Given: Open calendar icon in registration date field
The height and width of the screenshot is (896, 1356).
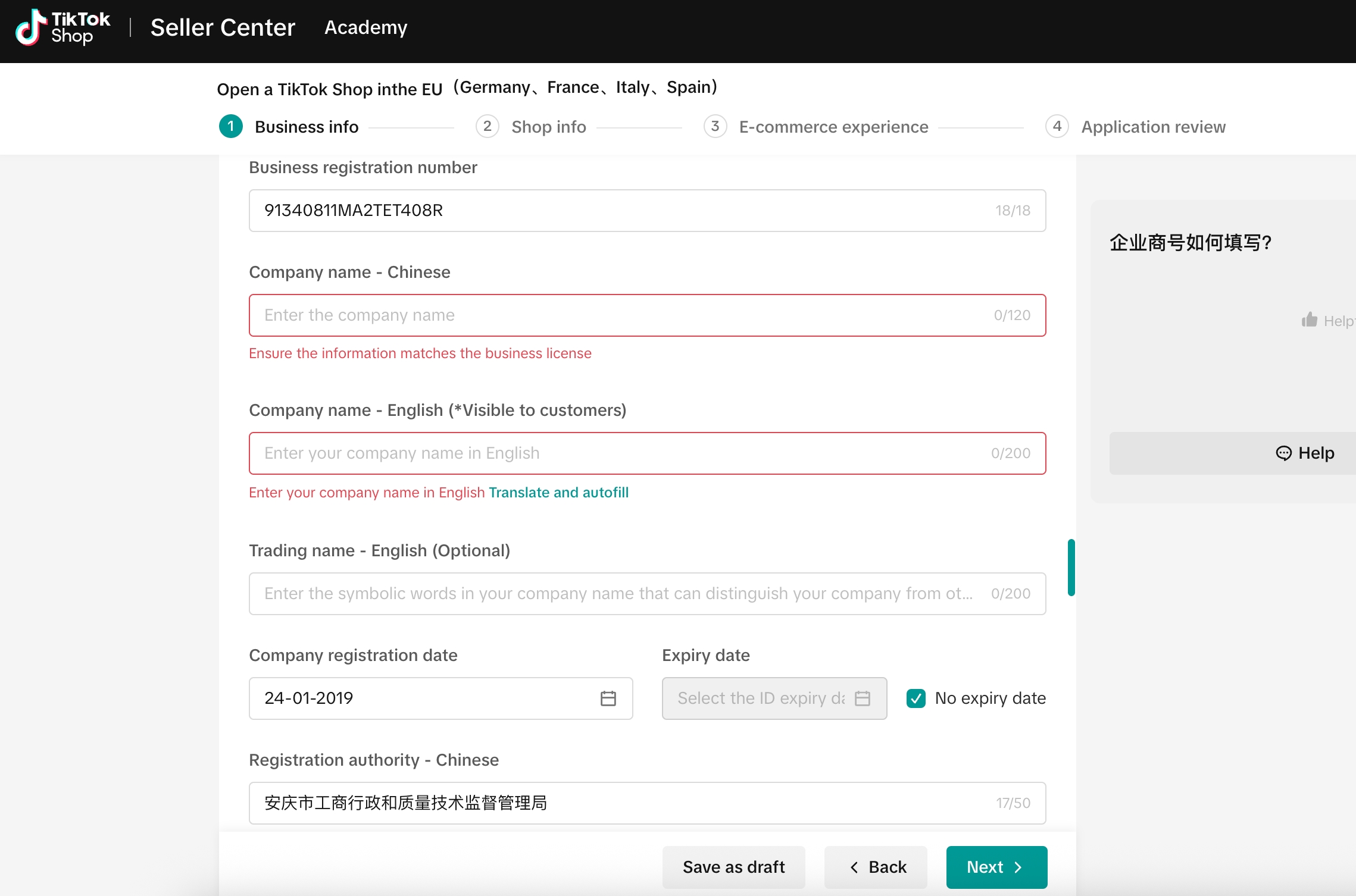Looking at the screenshot, I should pyautogui.click(x=608, y=698).
